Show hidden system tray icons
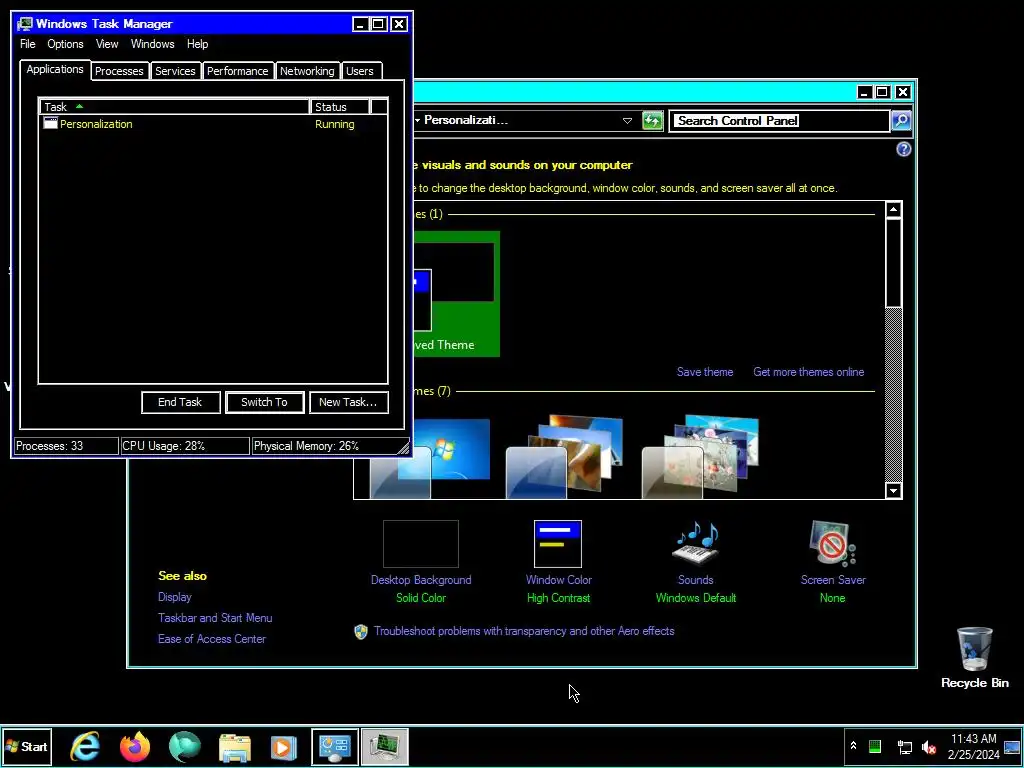The image size is (1024, 768). click(x=853, y=746)
